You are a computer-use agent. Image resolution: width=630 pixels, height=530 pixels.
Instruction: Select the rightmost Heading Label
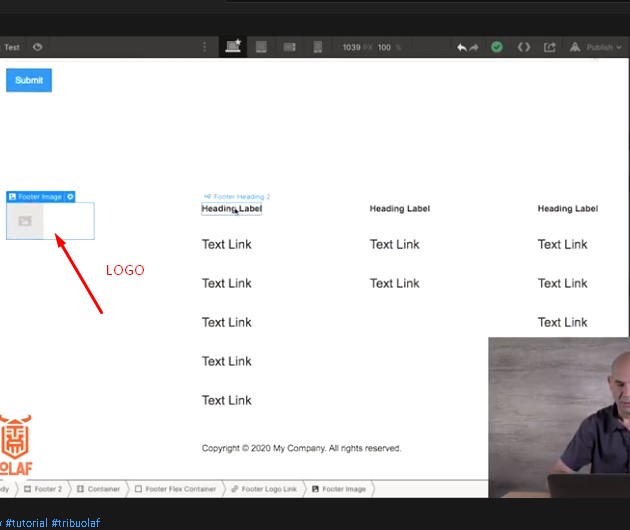click(568, 209)
